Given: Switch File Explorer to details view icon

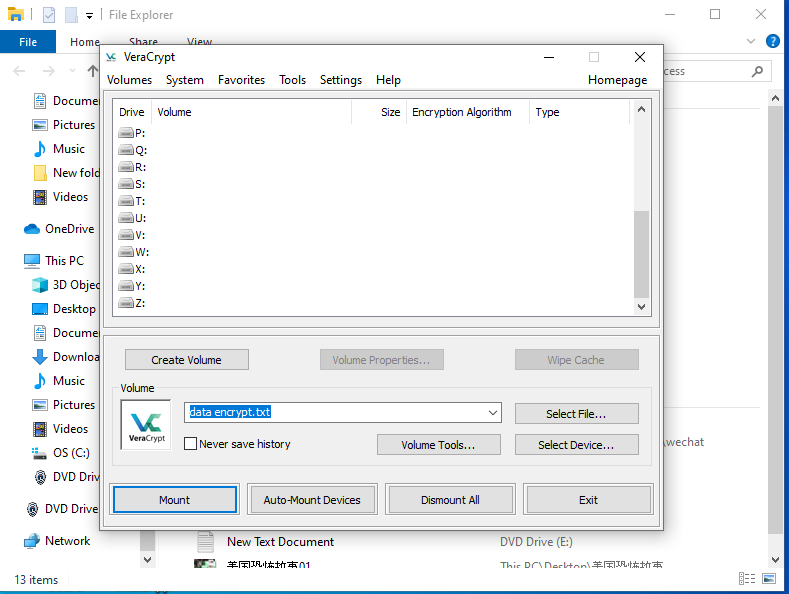Looking at the screenshot, I should [747, 578].
